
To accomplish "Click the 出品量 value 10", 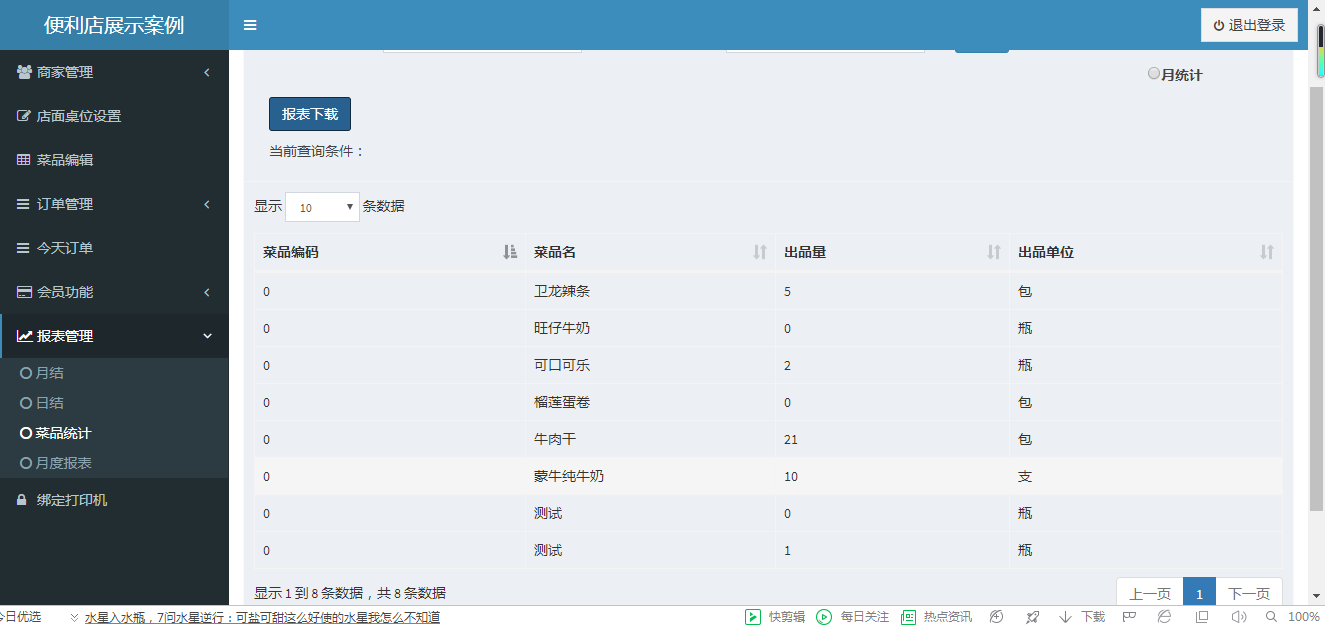I will pyautogui.click(x=790, y=477).
